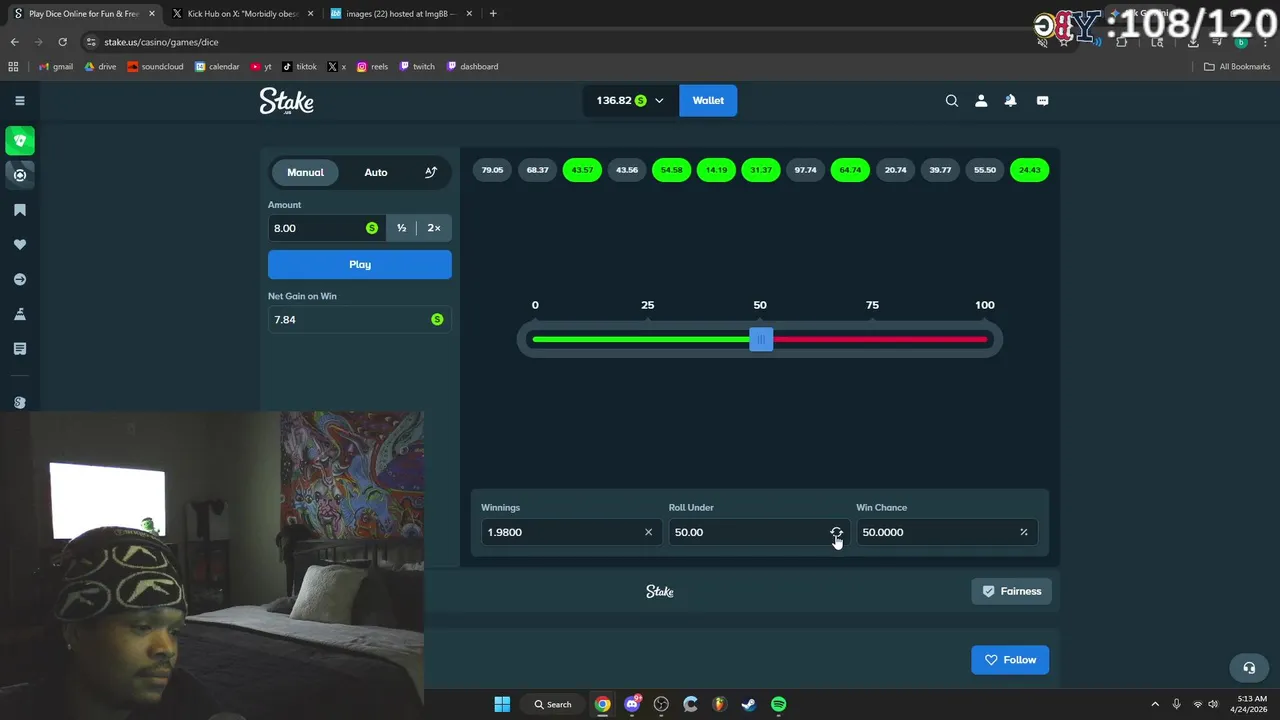Click the search magnifier in Stake header
This screenshot has height=720, width=1280.
[952, 100]
